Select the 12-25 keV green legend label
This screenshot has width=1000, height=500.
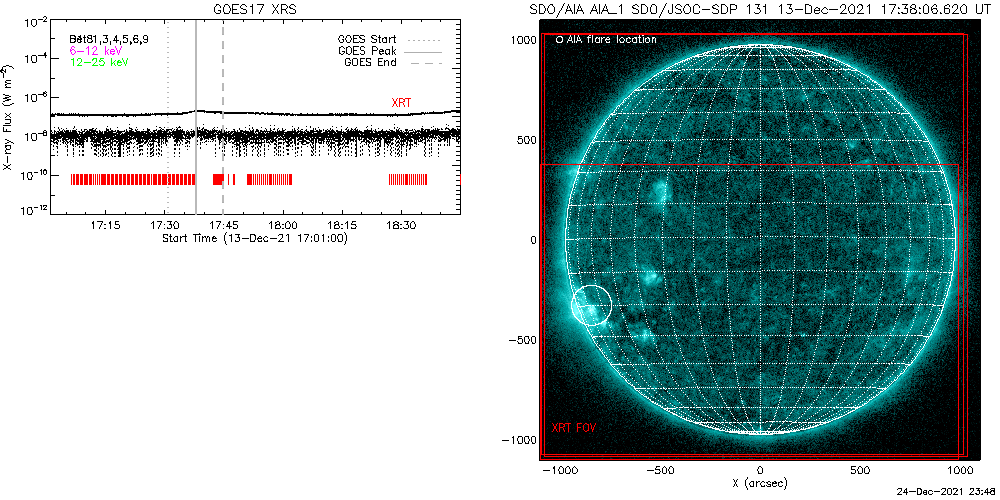[x=99, y=61]
